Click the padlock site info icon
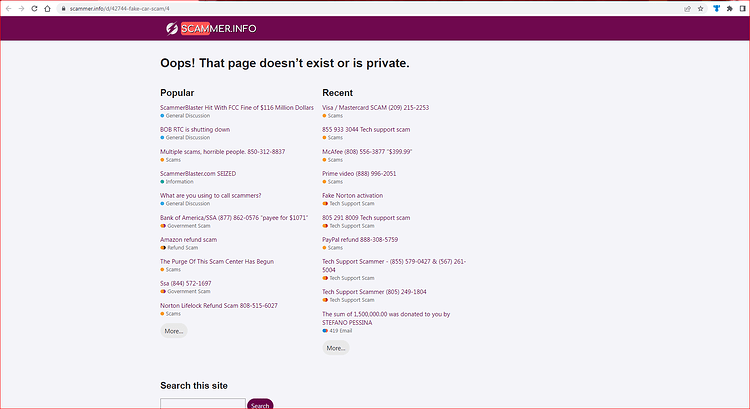The image size is (750, 409). pyautogui.click(x=63, y=9)
